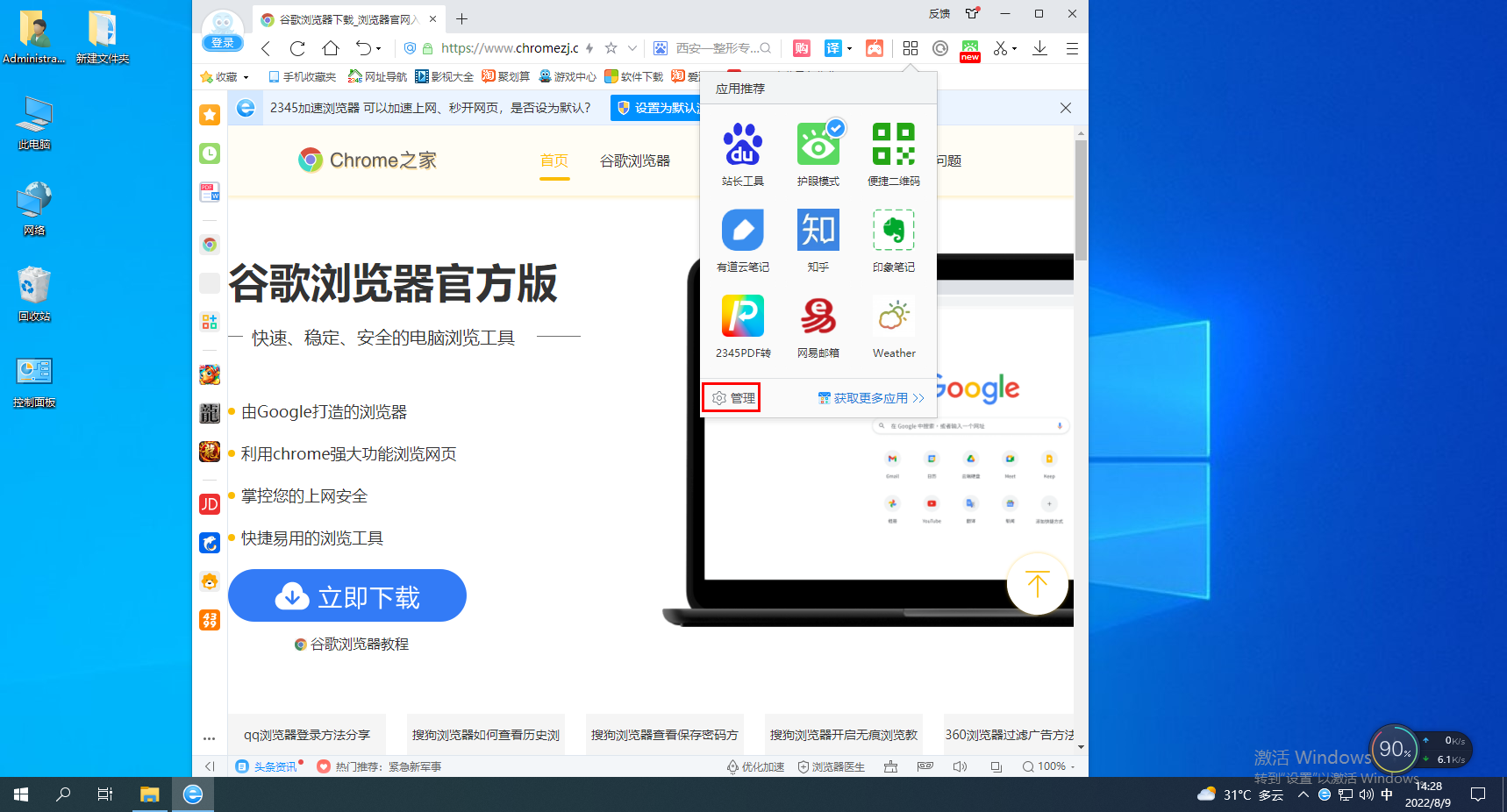Click the 译 translate toolbar icon
The width and height of the screenshot is (1507, 812).
[832, 48]
